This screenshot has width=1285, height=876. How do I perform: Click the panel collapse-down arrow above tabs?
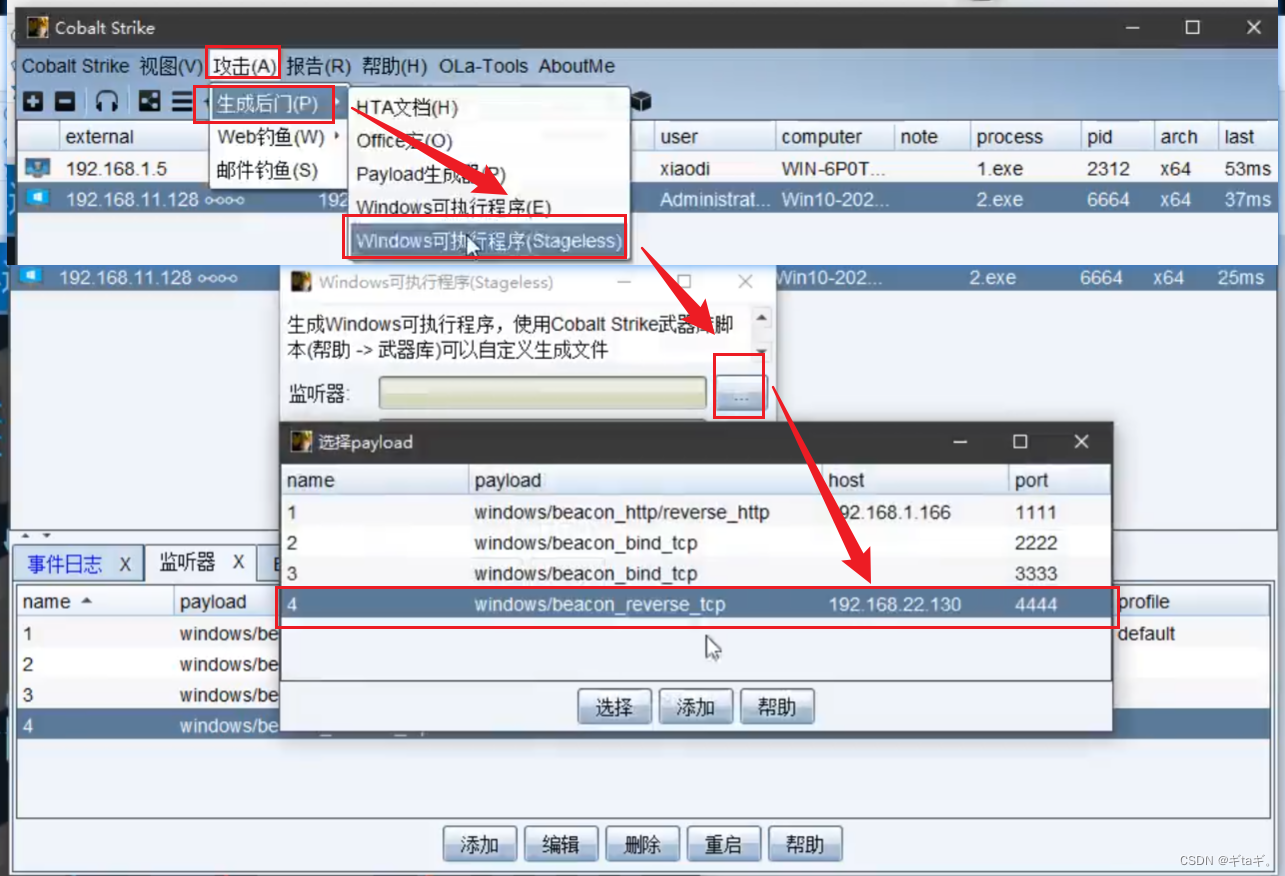coord(46,536)
